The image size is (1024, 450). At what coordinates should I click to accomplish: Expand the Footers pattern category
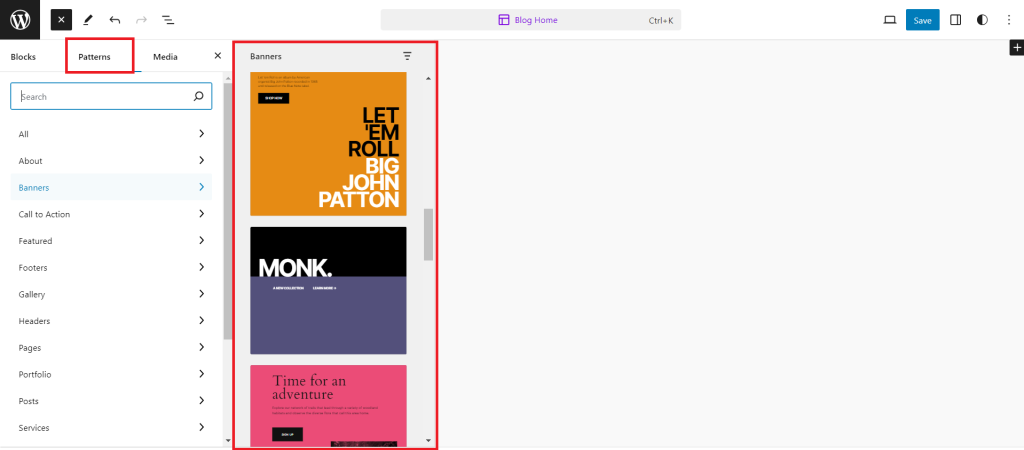pos(110,268)
